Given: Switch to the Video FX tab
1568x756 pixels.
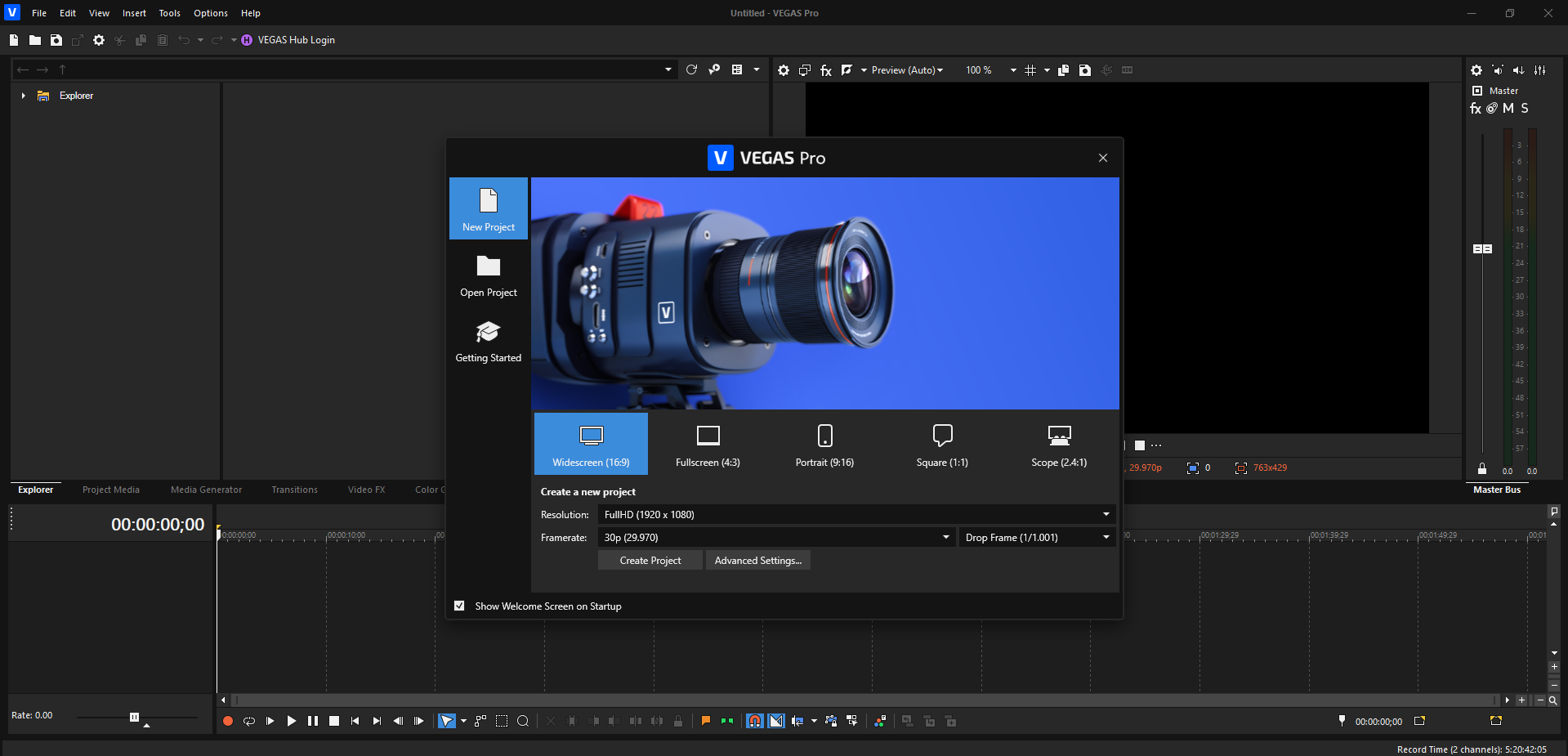Looking at the screenshot, I should 366,490.
